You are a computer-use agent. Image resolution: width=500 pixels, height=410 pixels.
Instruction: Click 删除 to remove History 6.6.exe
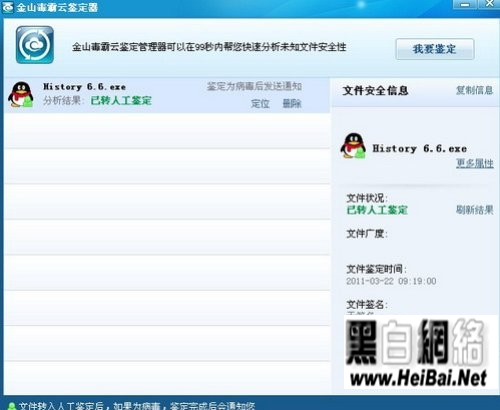click(292, 104)
